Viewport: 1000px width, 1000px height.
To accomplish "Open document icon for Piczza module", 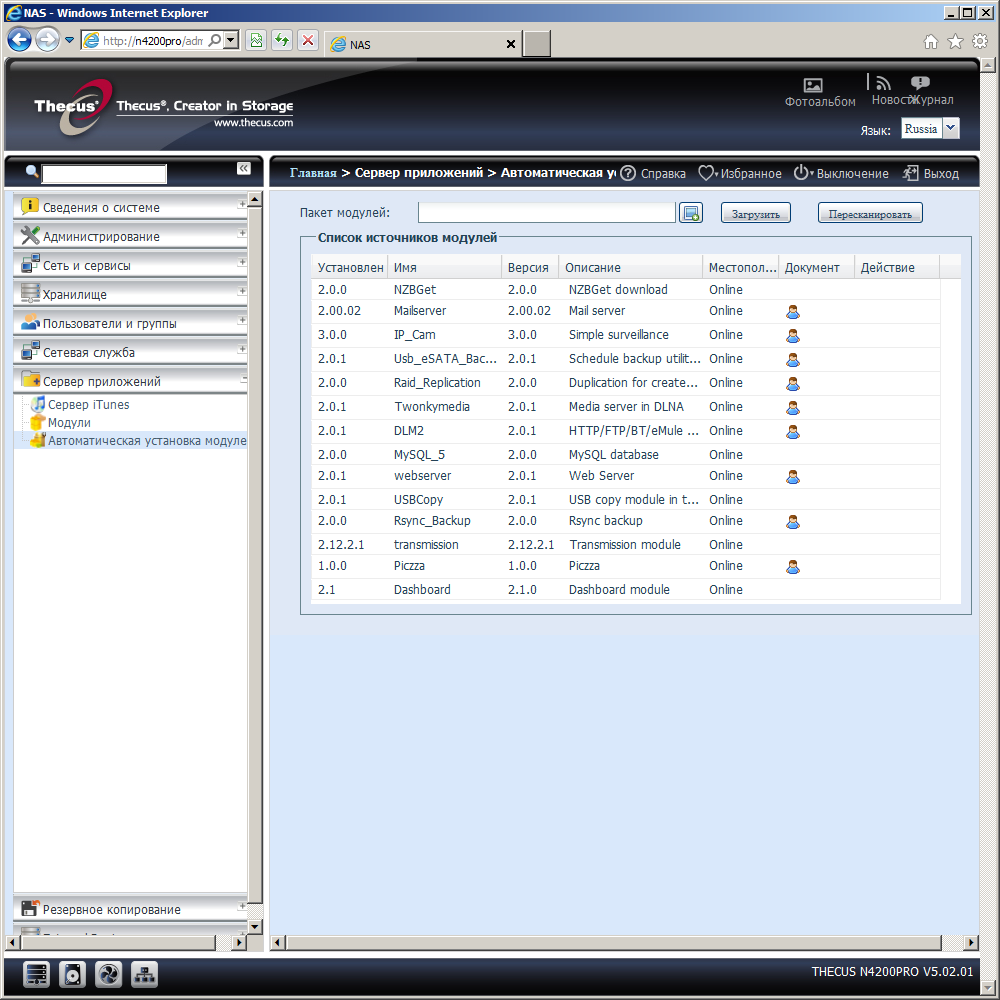I will coord(793,566).
